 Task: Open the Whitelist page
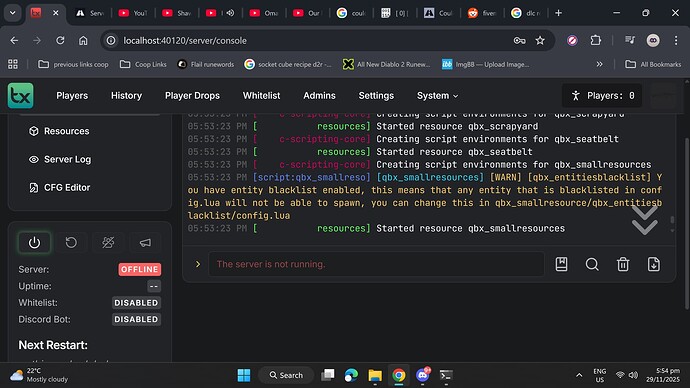[261, 95]
